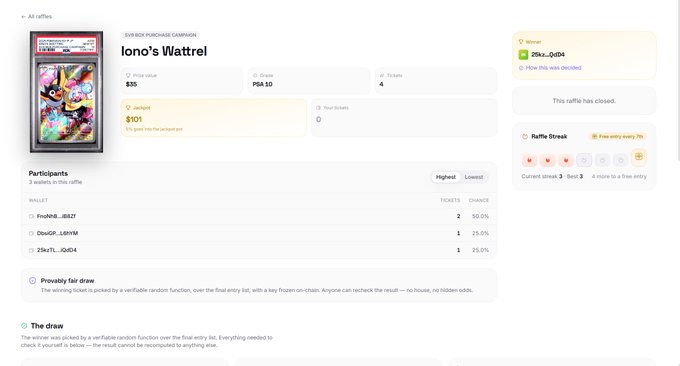680x366 pixels.
Task: Sort participants by Highest
Action: click(x=446, y=177)
